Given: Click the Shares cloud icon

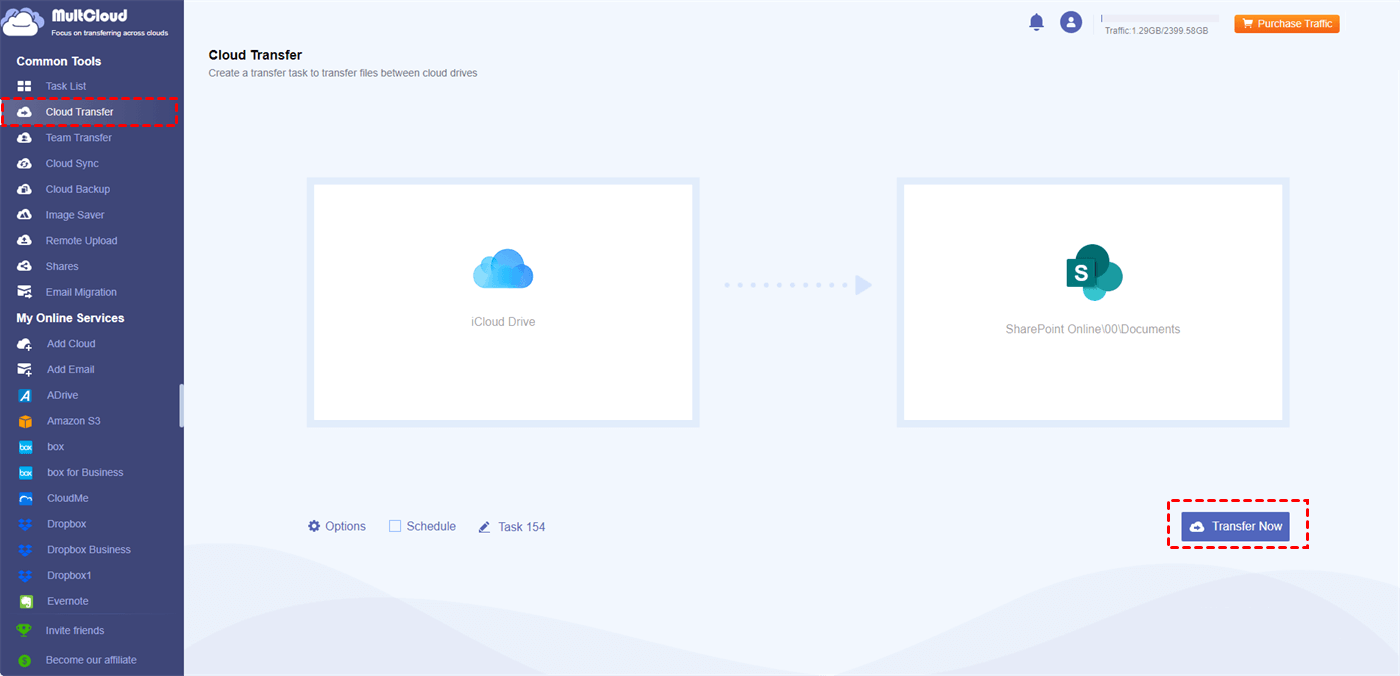Looking at the screenshot, I should 25,267.
